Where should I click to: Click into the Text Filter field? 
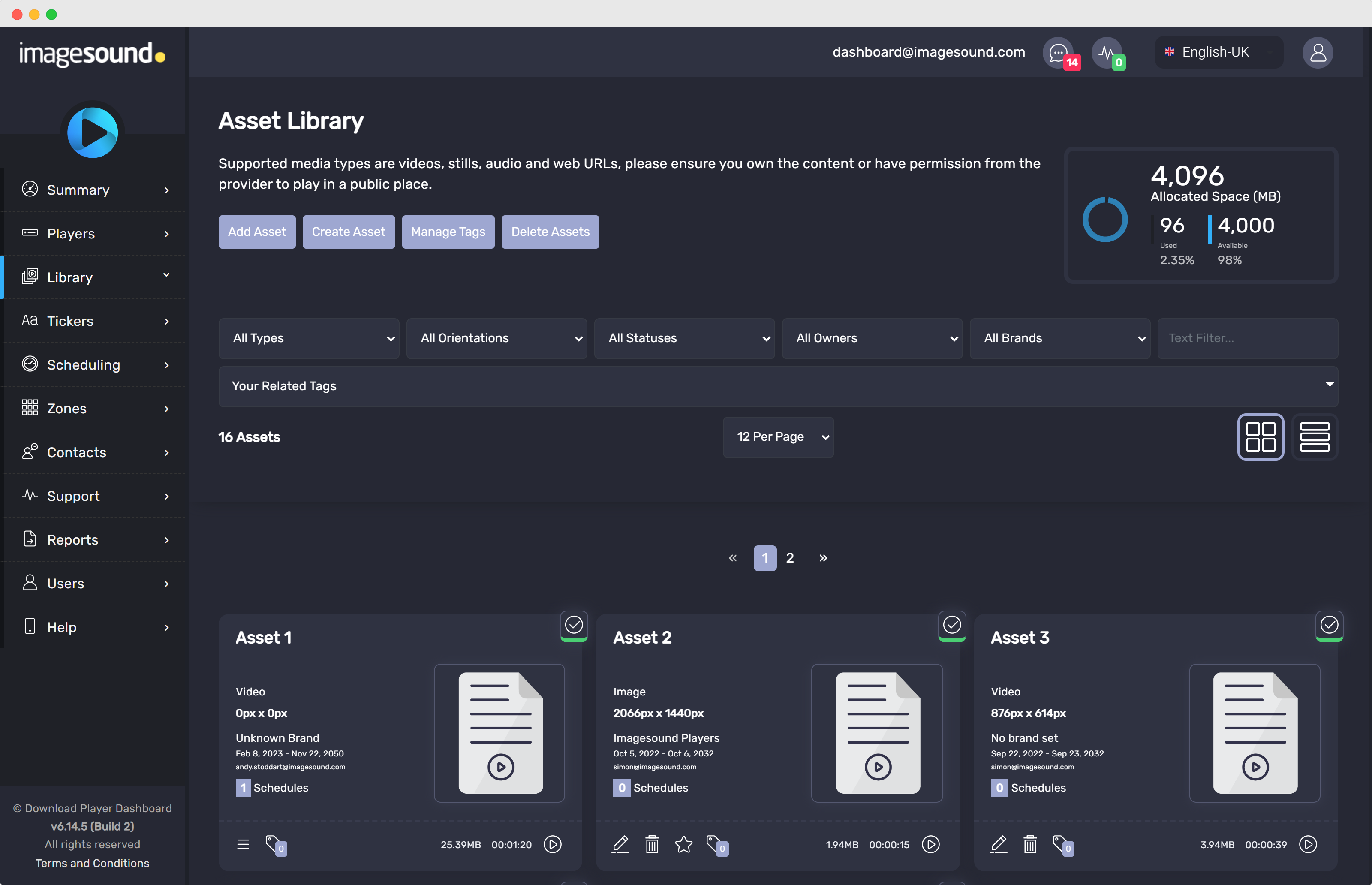point(1248,338)
